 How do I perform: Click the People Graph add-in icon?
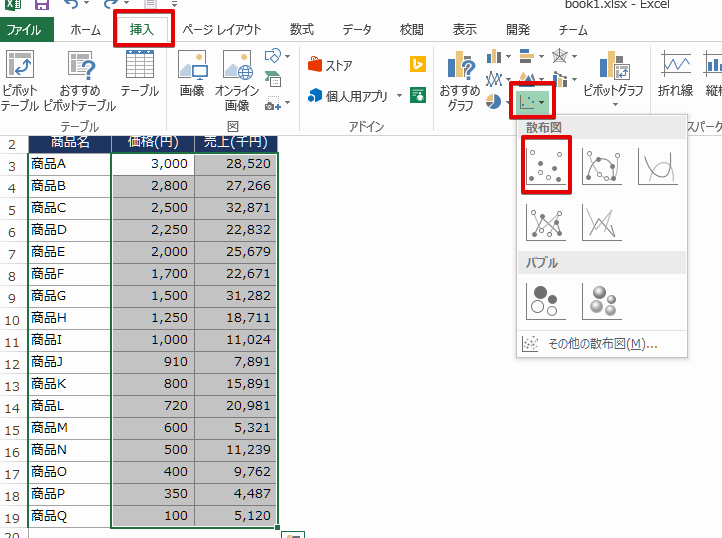[418, 95]
